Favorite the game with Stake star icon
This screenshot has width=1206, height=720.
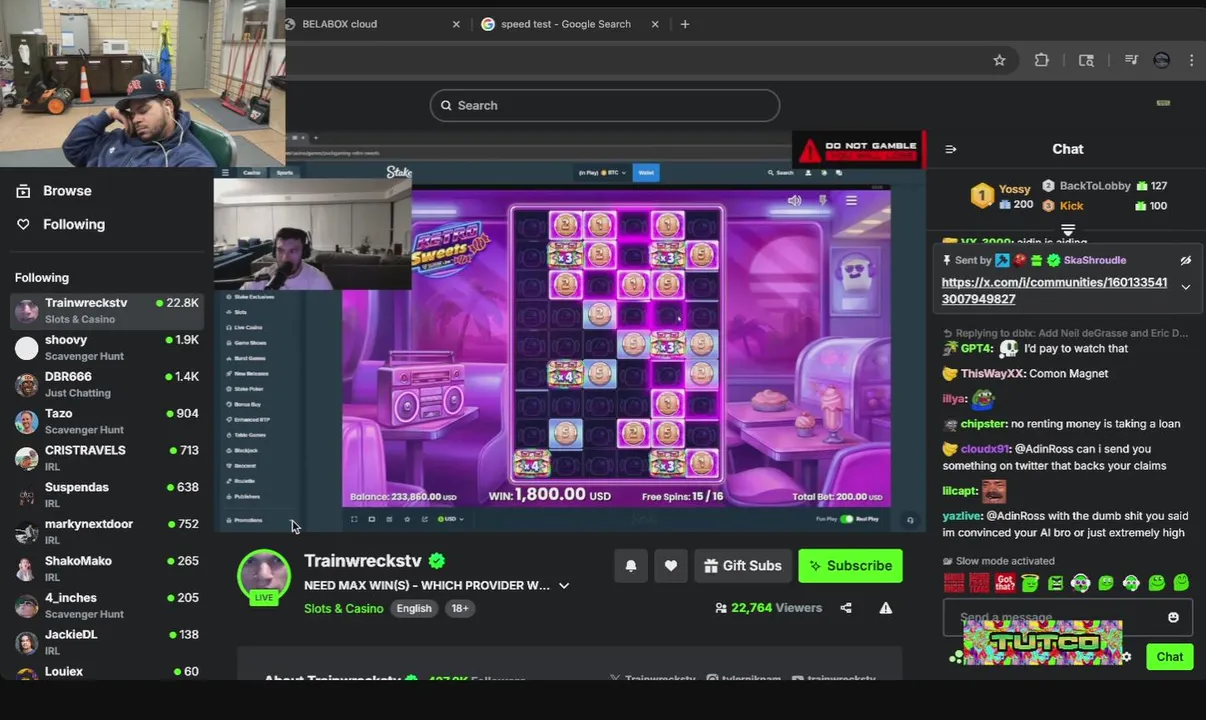tap(407, 519)
